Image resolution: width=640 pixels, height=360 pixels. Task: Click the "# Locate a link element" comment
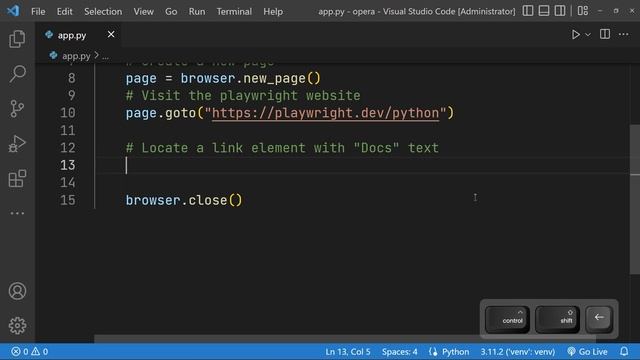click(x=282, y=148)
